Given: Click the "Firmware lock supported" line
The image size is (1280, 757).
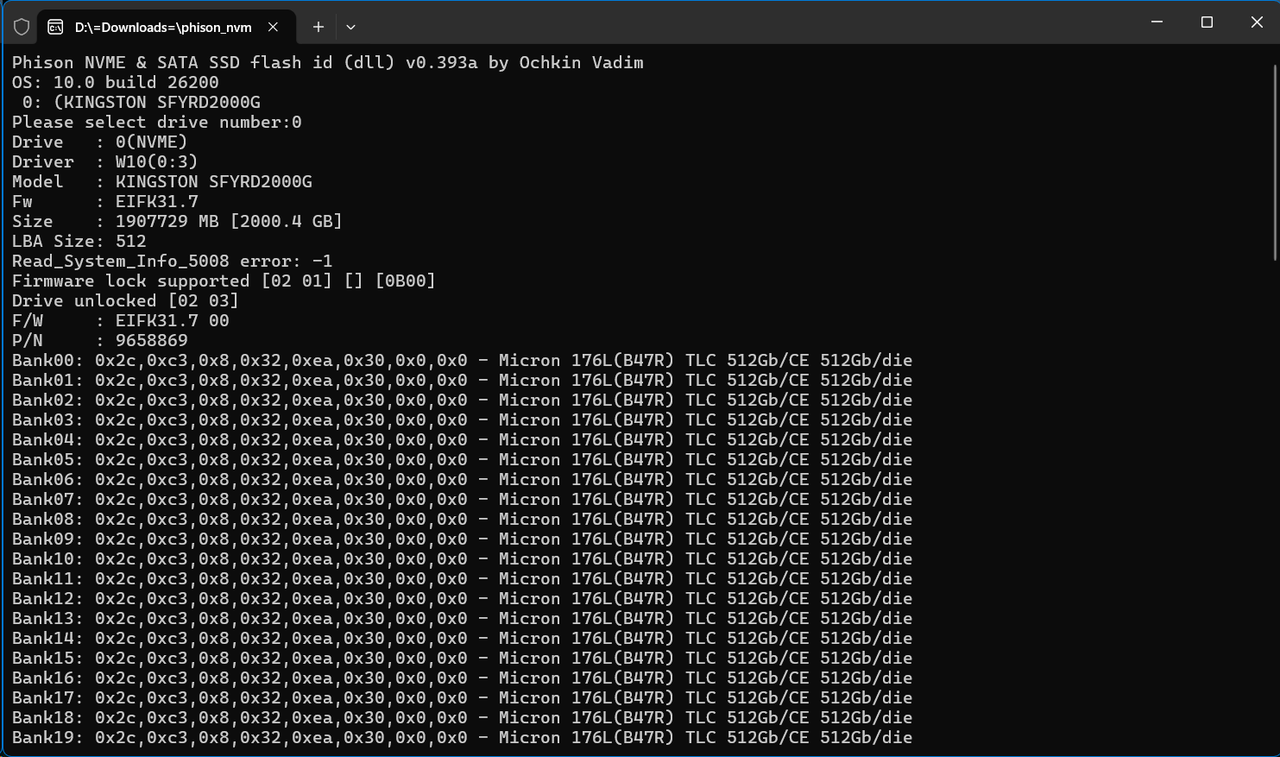Looking at the screenshot, I should click(x=224, y=281).
